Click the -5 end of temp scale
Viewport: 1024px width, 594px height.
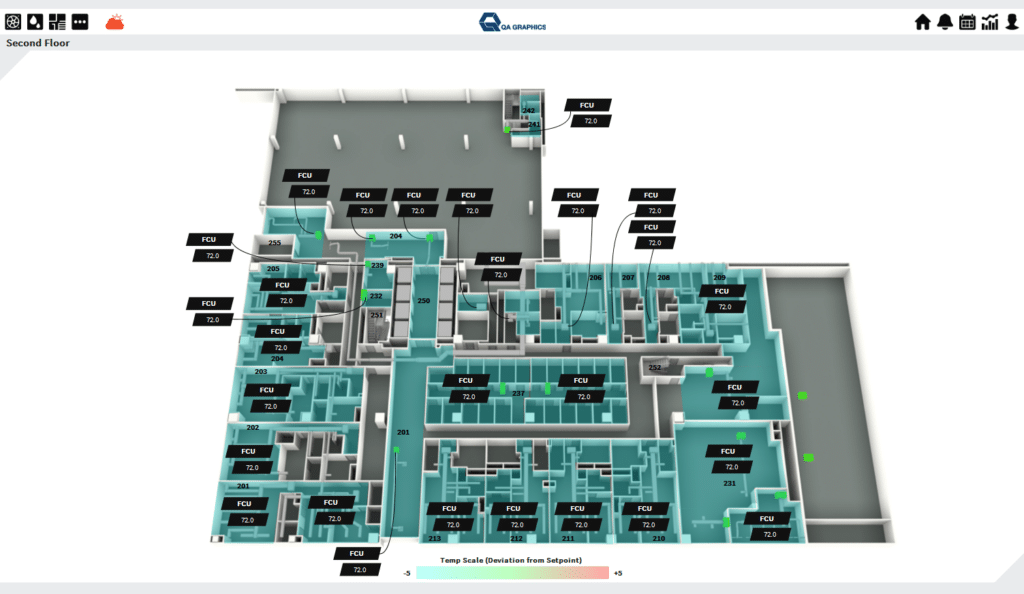point(407,574)
